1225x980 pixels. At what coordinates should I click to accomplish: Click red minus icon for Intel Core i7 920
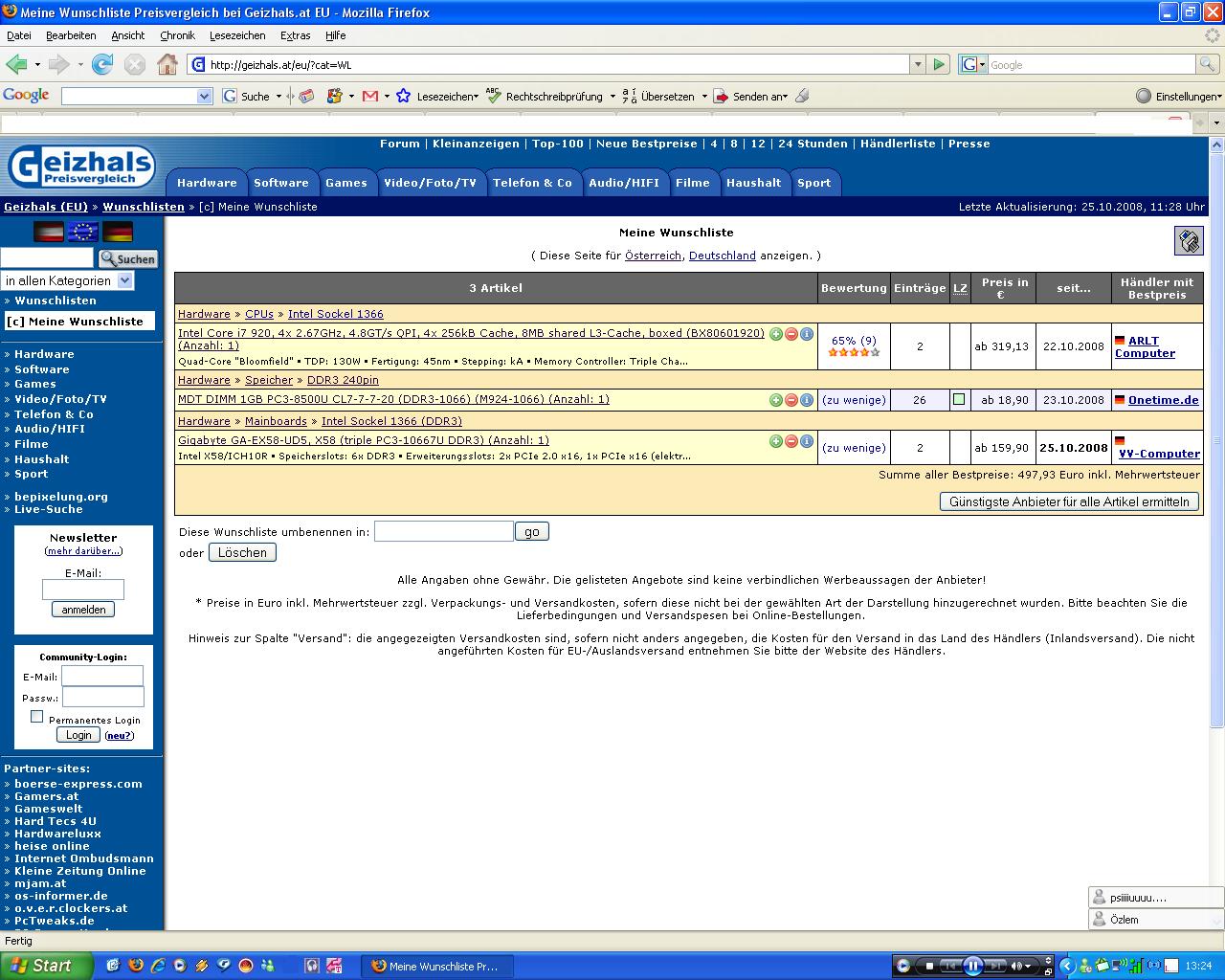[791, 334]
